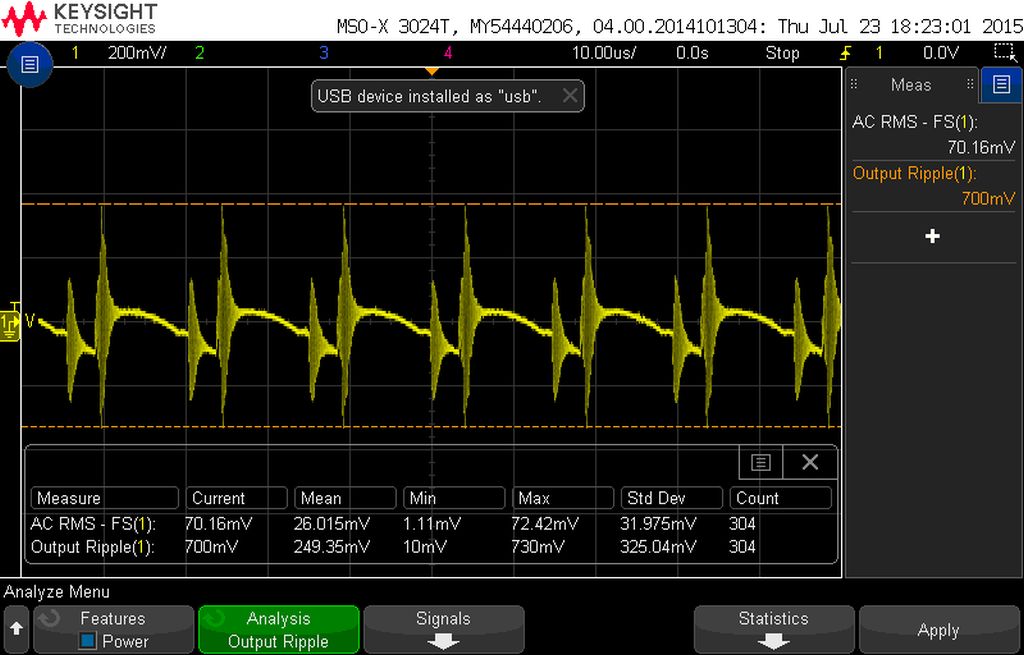Click the 31.975mV std dev value
Screen dimensions: 1024x655
coord(658,524)
